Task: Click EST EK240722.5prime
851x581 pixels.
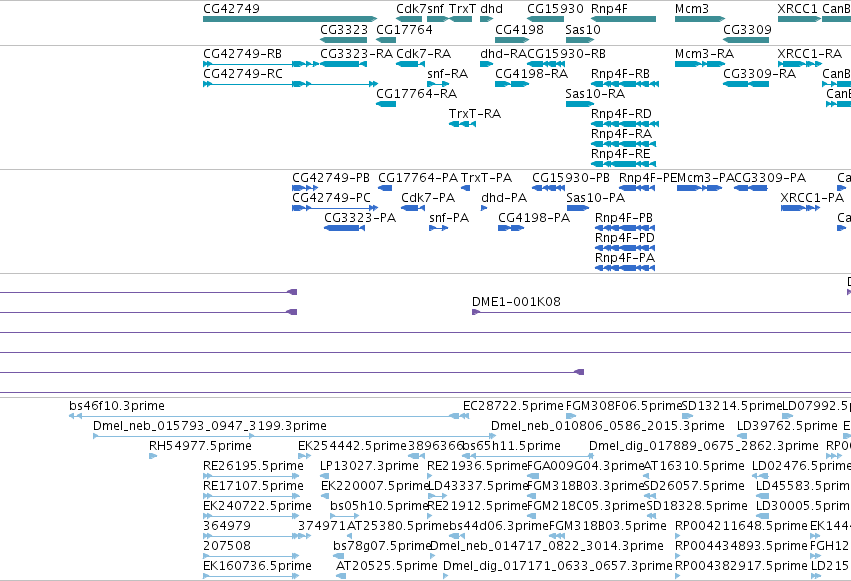Action: point(257,507)
